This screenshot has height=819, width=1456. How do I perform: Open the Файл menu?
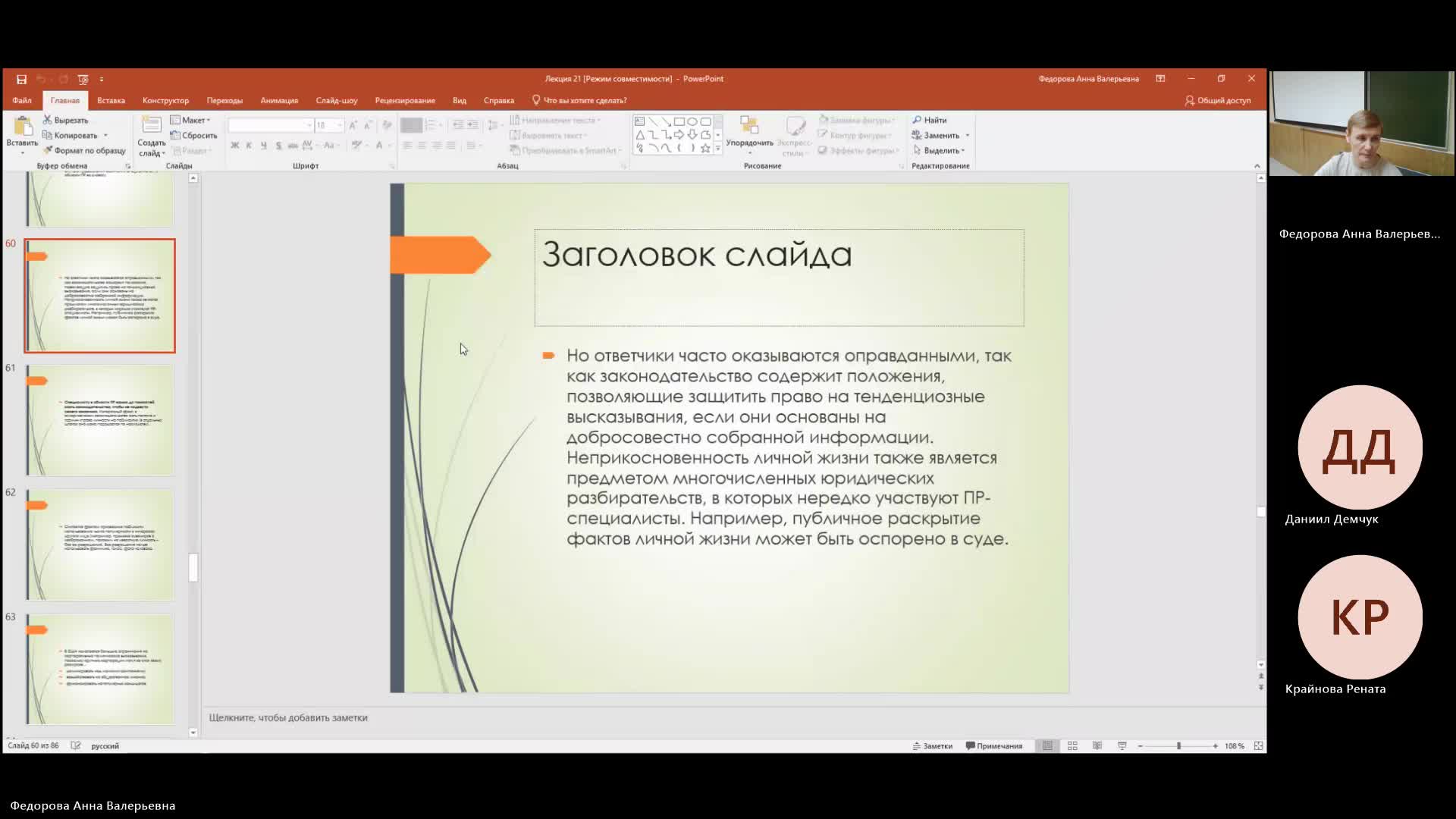22,100
